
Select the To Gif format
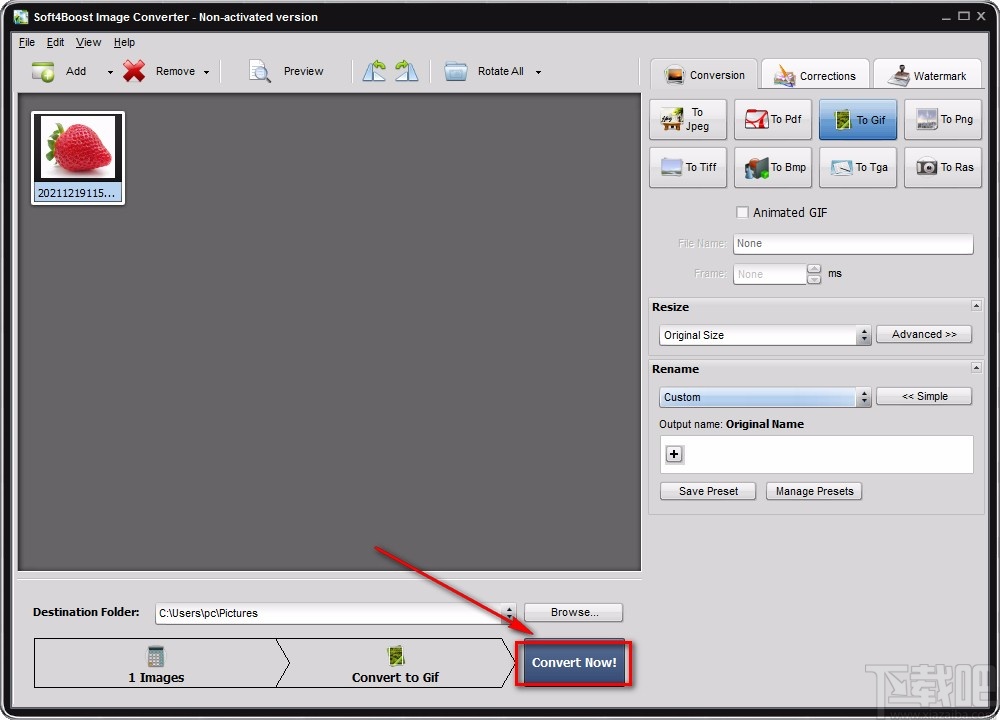857,119
